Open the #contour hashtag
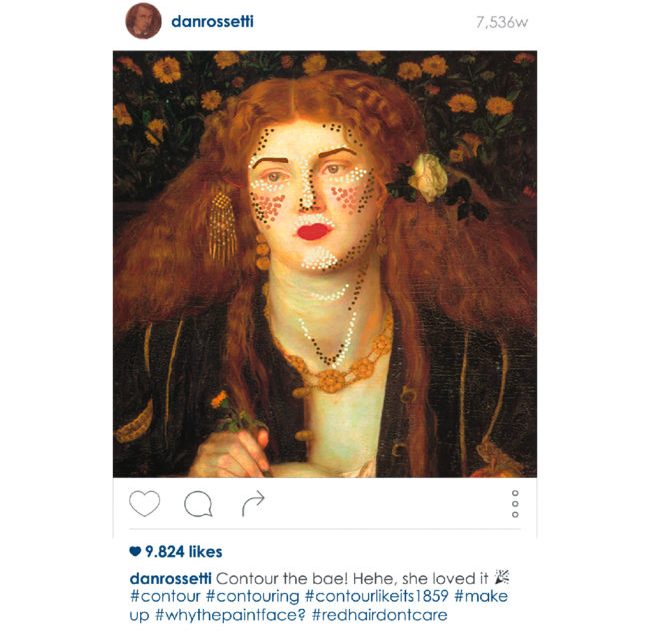This screenshot has height=632, width=650. point(165,596)
